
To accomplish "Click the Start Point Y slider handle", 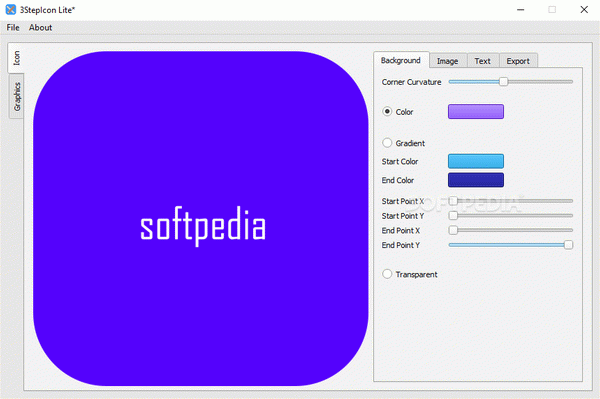I will coord(453,215).
